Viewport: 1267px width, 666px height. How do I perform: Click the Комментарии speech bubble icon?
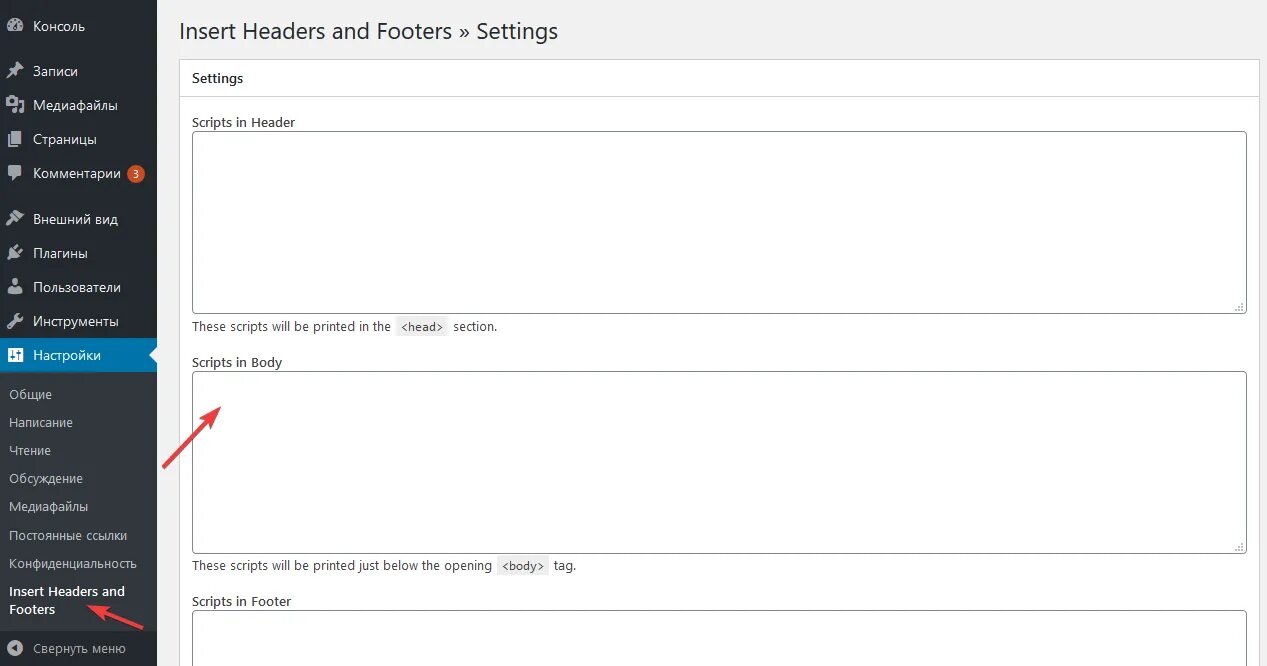[x=15, y=173]
